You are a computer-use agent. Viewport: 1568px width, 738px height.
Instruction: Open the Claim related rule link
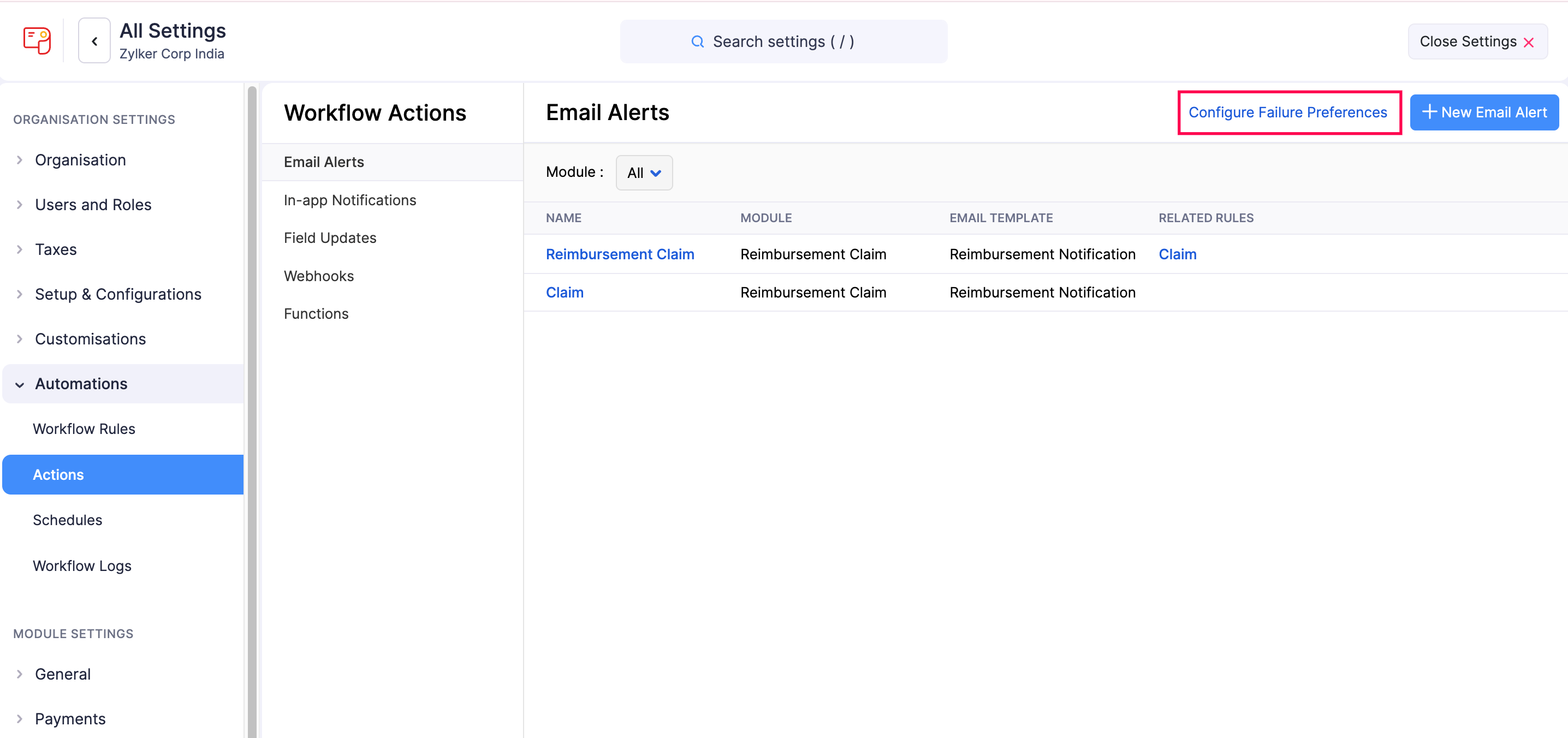click(x=1177, y=254)
